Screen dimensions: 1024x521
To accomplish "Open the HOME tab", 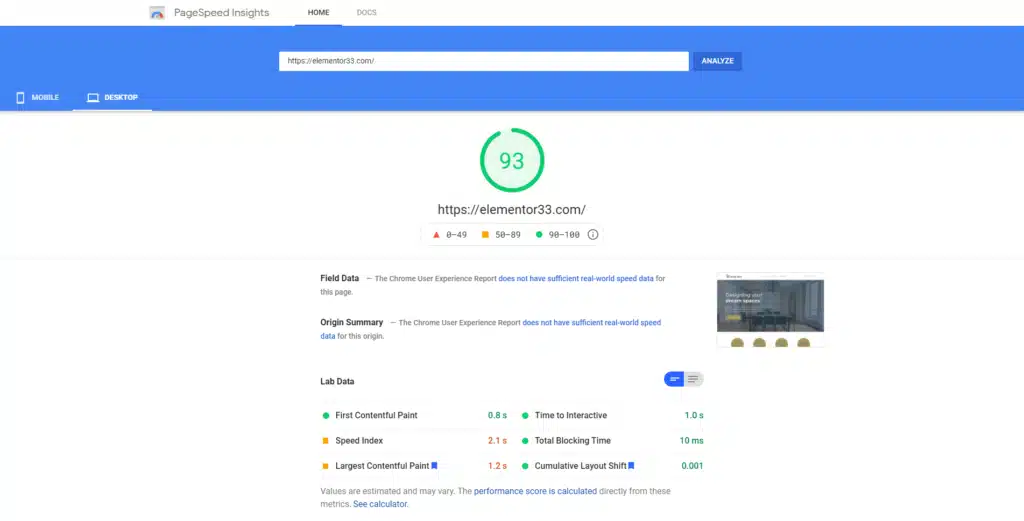I will click(319, 12).
